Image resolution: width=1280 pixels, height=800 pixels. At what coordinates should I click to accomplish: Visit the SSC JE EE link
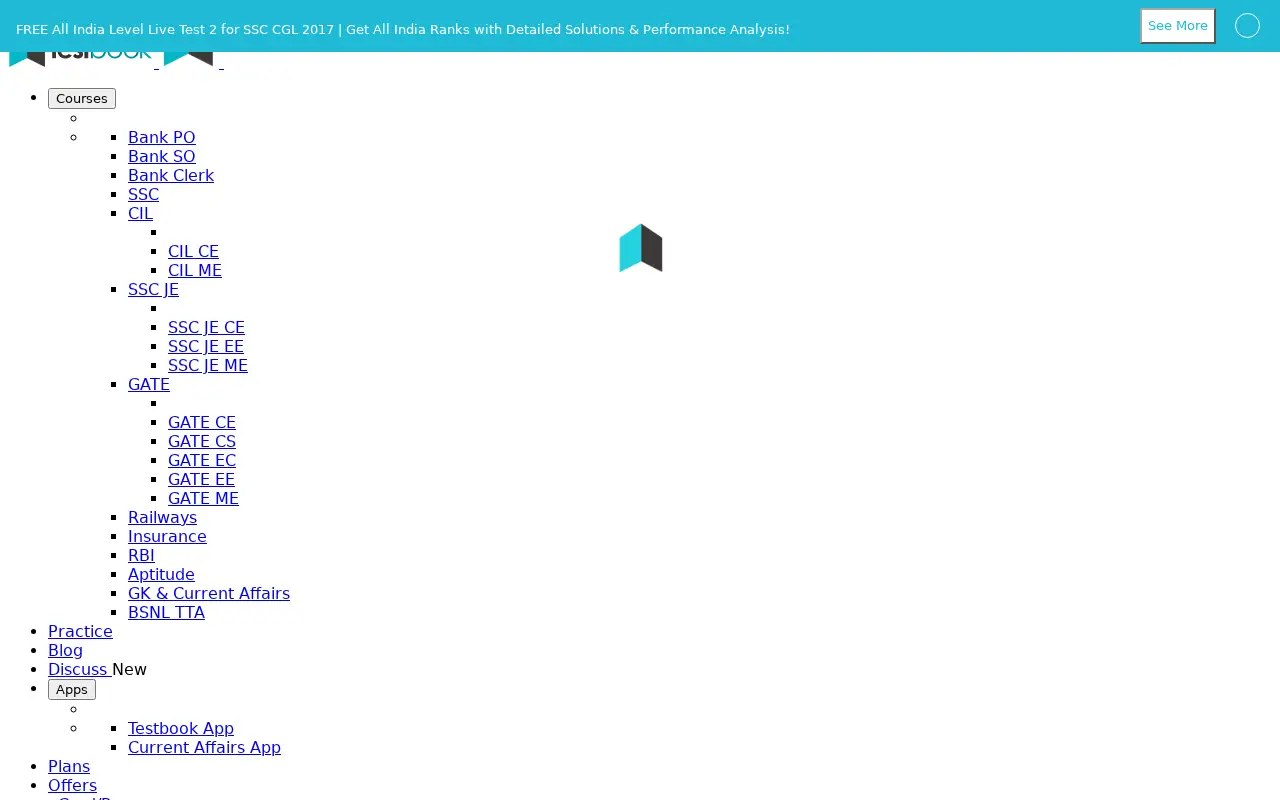coord(206,346)
